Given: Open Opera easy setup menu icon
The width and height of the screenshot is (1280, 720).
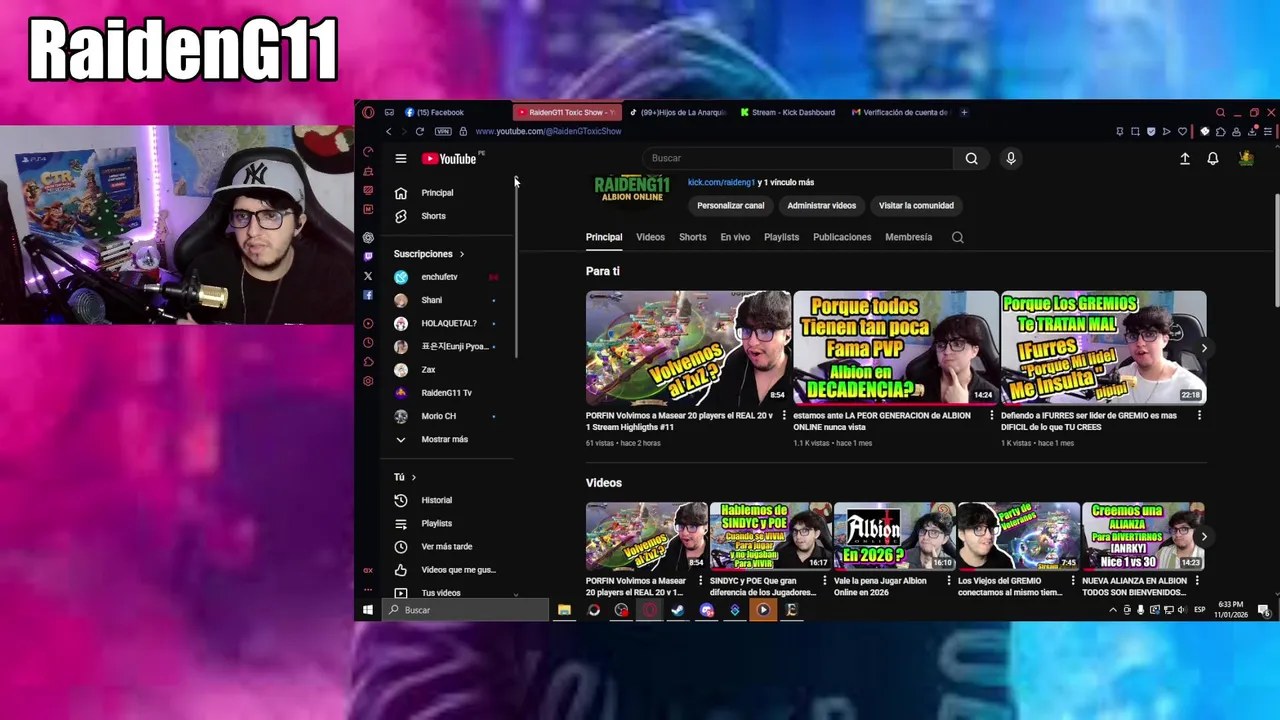Looking at the screenshot, I should [1267, 131].
